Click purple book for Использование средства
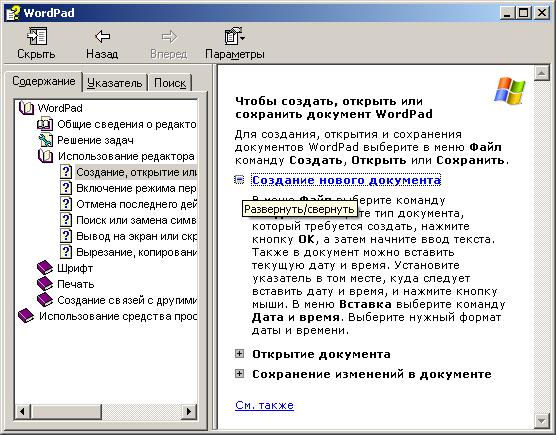The width and height of the screenshot is (556, 435). point(26,316)
